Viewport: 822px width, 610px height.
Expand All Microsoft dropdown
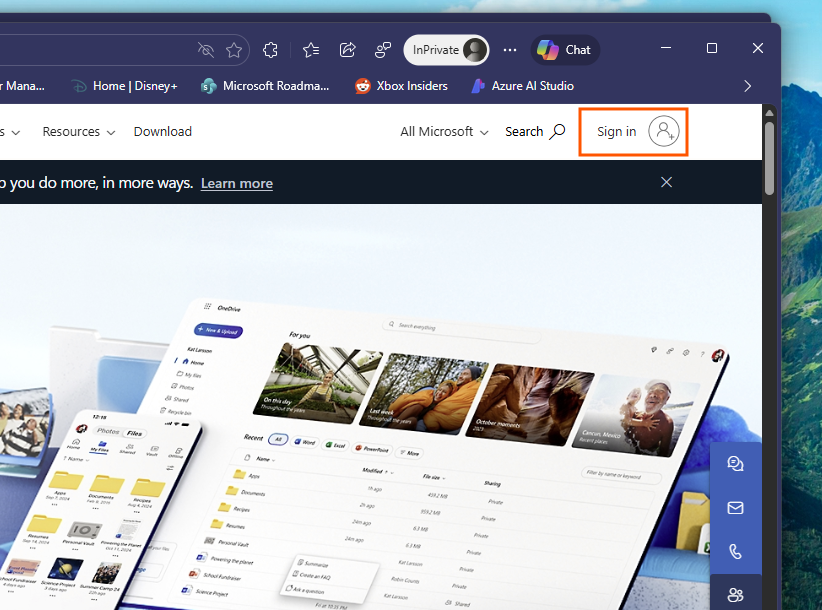click(444, 132)
